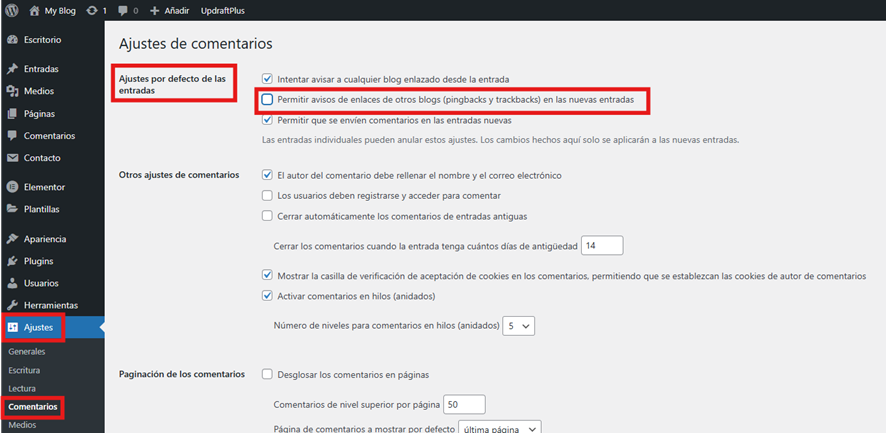Open the updates circular-arrows icon
The width and height of the screenshot is (886, 433).
(x=92, y=10)
